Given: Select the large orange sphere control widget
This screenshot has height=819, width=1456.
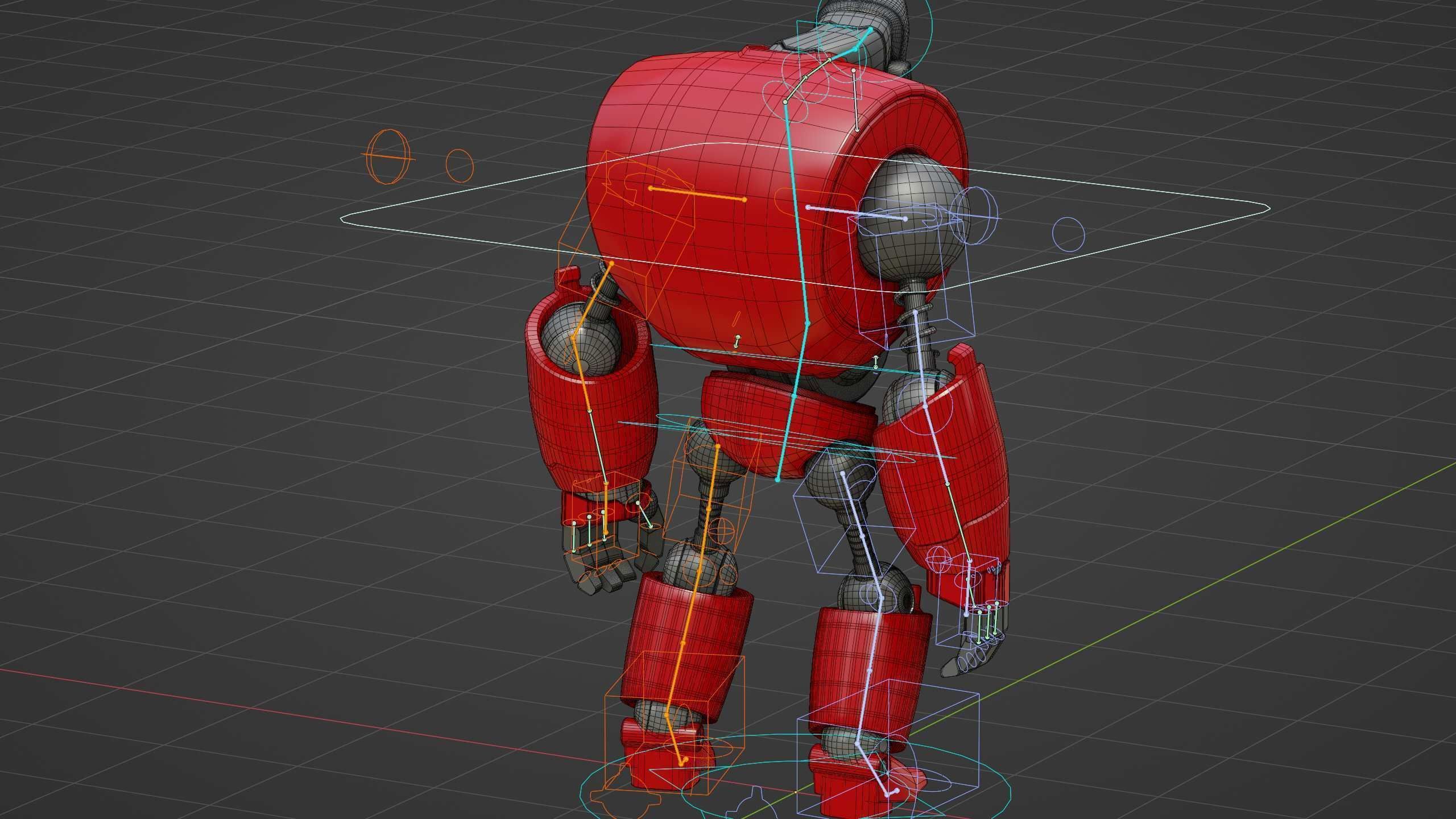Looking at the screenshot, I should point(388,157).
